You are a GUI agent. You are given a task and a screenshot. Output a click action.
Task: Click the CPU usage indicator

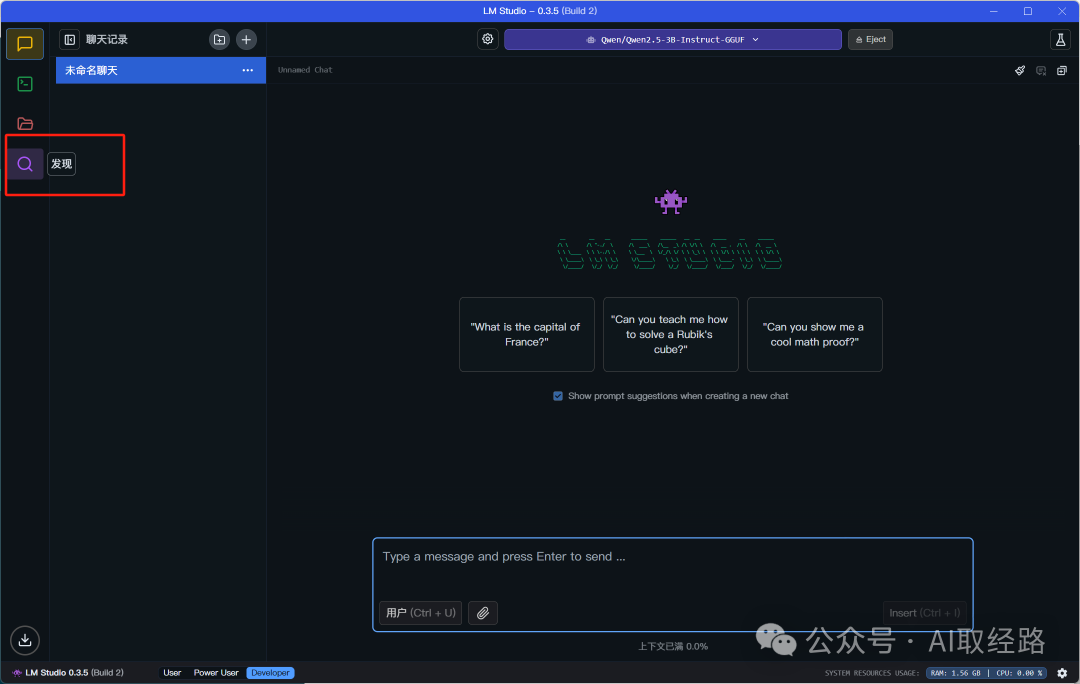point(1019,673)
